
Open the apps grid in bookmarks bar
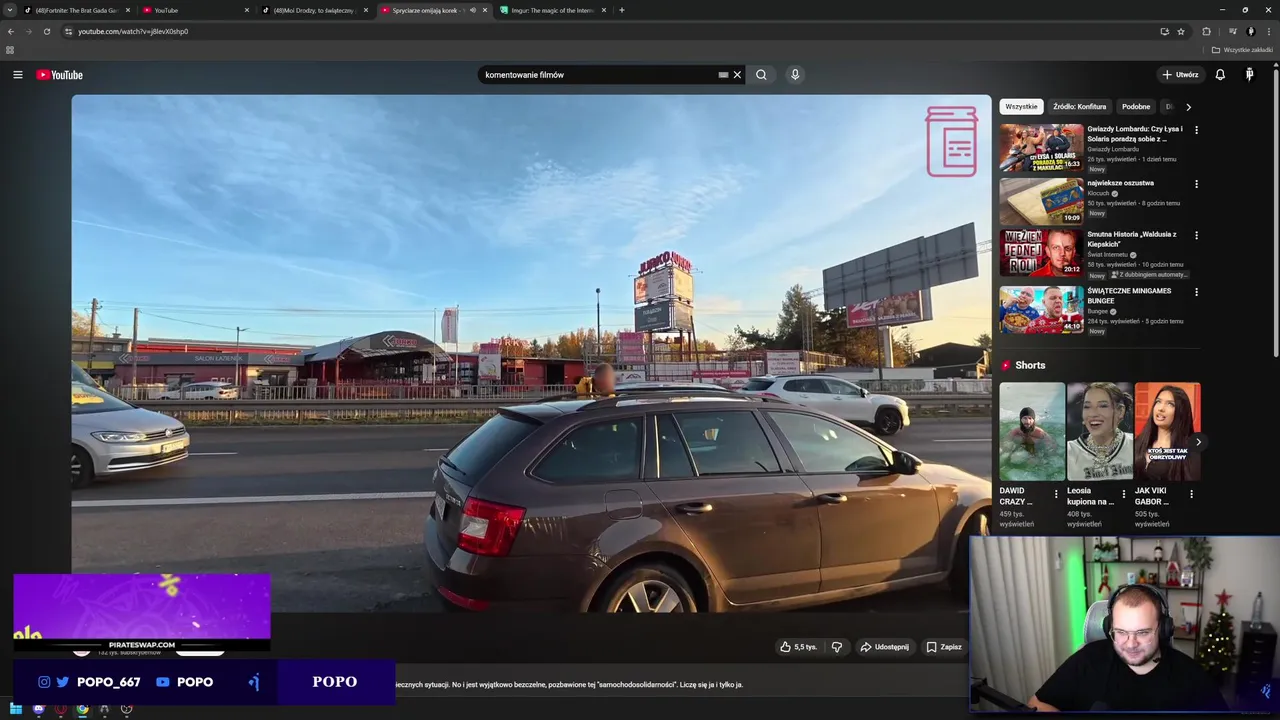point(10,50)
